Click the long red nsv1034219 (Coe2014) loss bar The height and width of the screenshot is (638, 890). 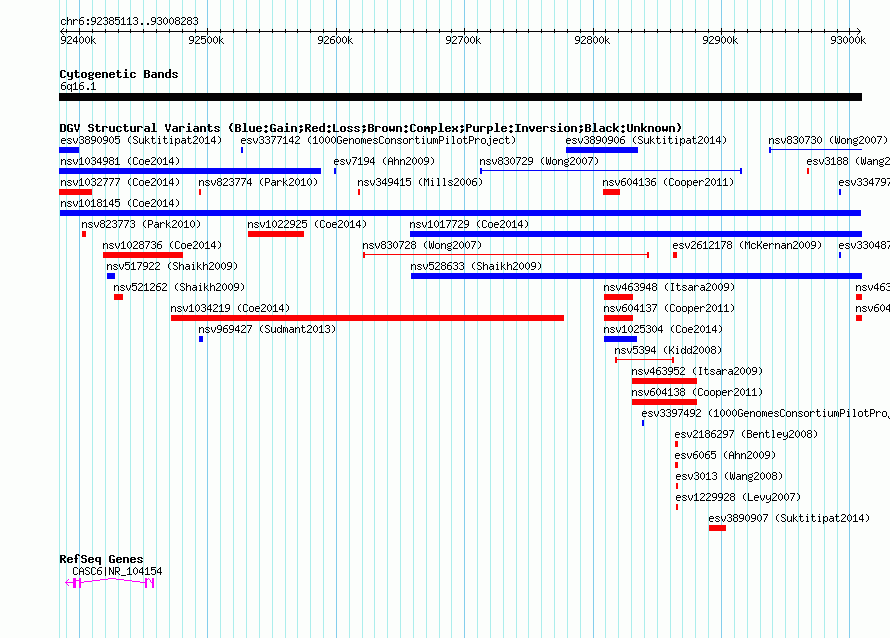367,318
